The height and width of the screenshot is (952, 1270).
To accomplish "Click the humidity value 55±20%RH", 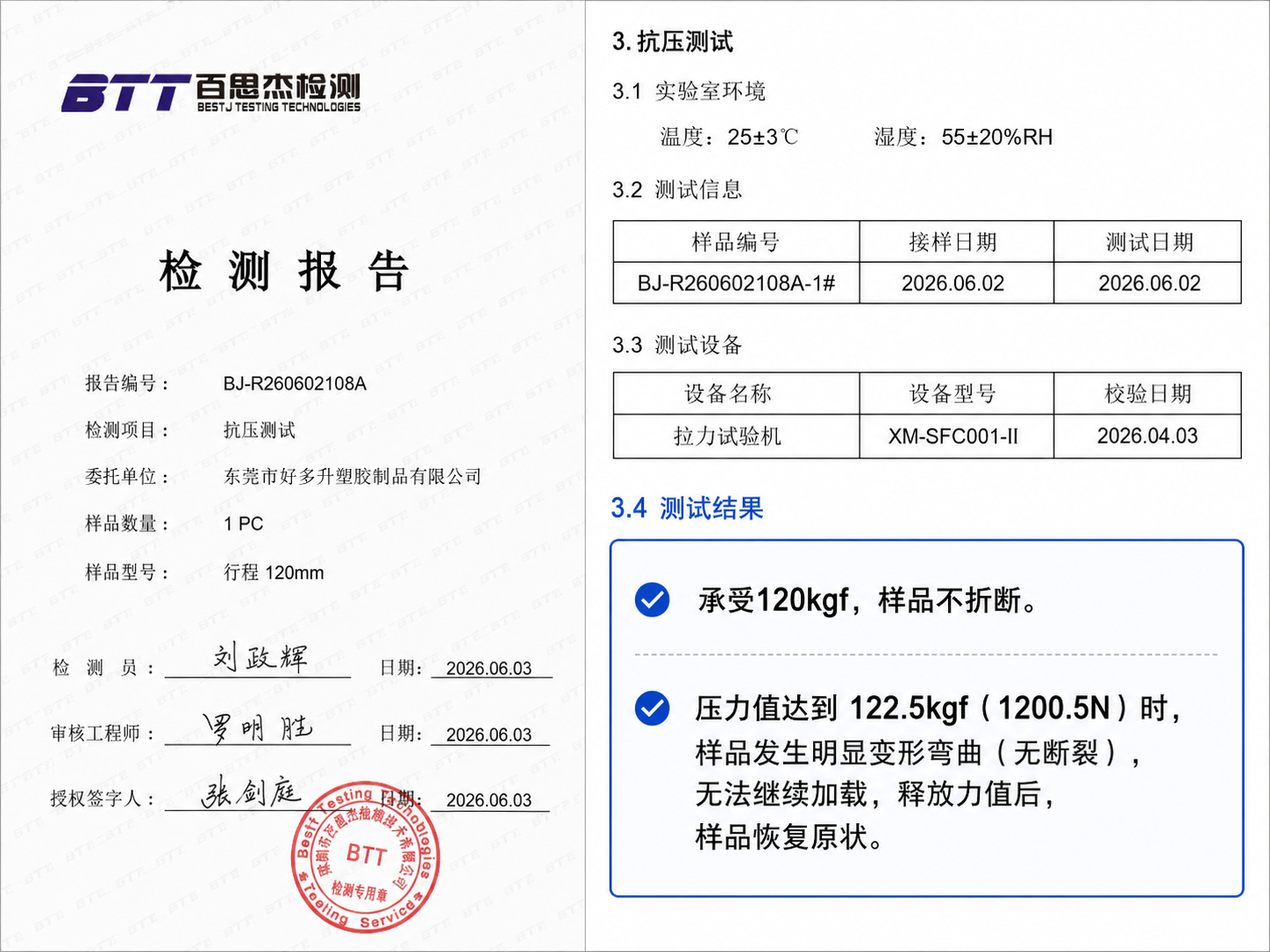I will coord(997,137).
